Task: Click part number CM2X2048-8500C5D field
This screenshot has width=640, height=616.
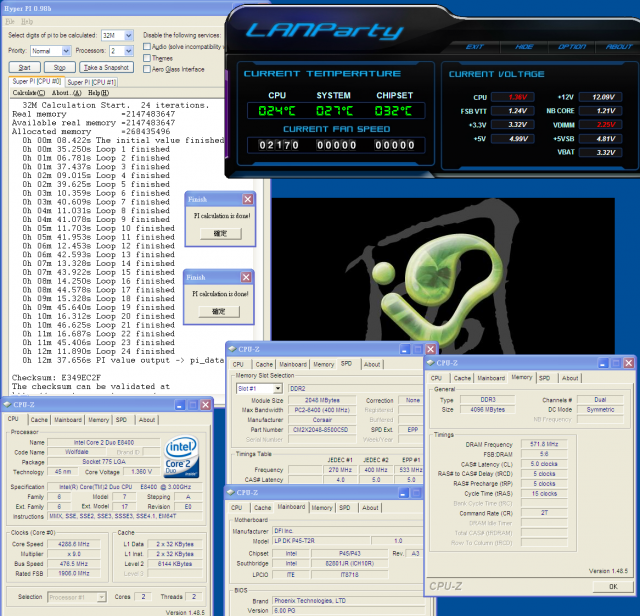Action: (321, 430)
